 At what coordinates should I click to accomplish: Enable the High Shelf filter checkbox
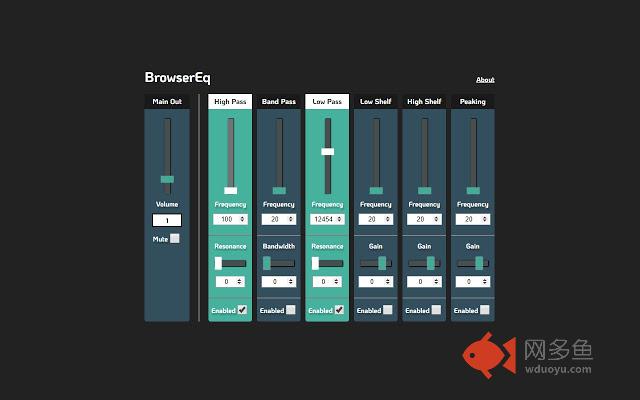point(436,310)
